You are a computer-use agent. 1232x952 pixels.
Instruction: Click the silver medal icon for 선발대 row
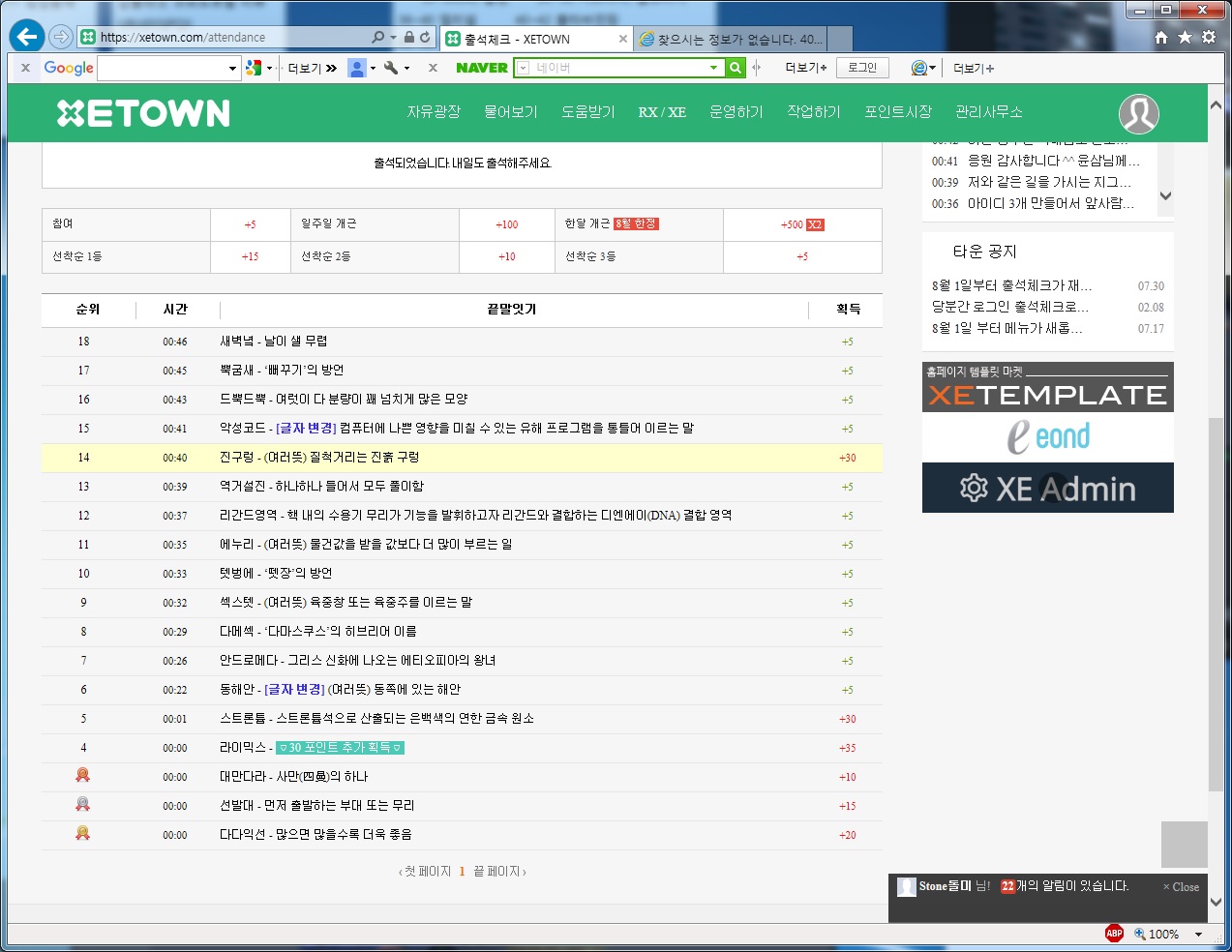point(83,804)
